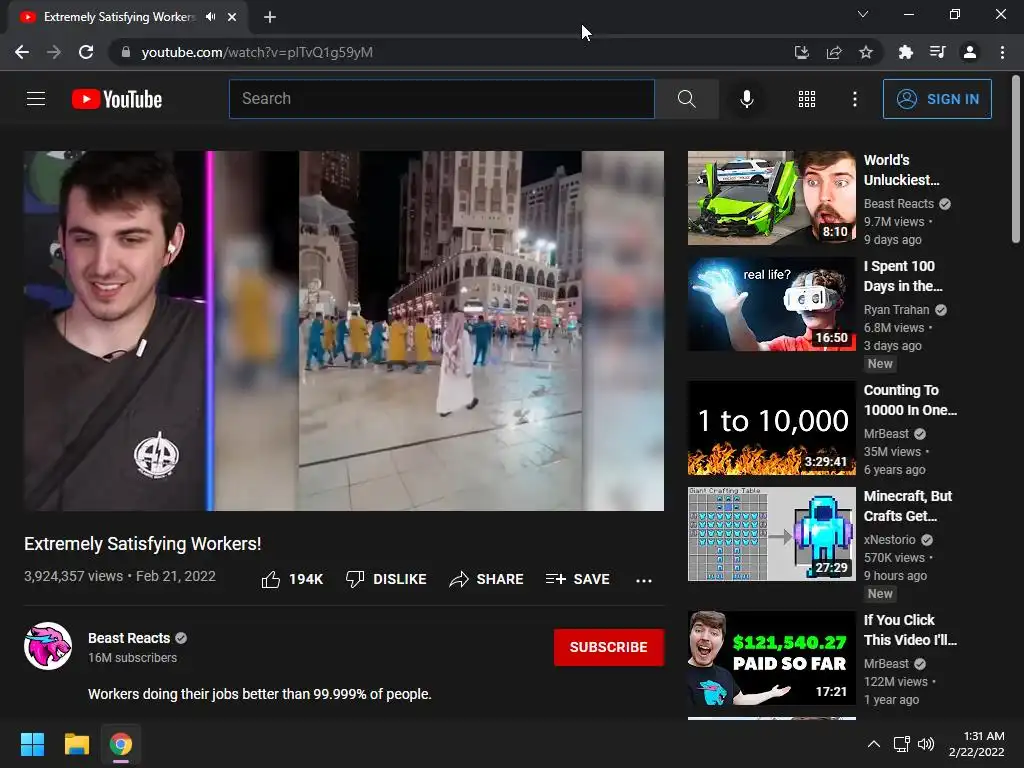
Task: Open Windows Start menu
Action: point(32,744)
